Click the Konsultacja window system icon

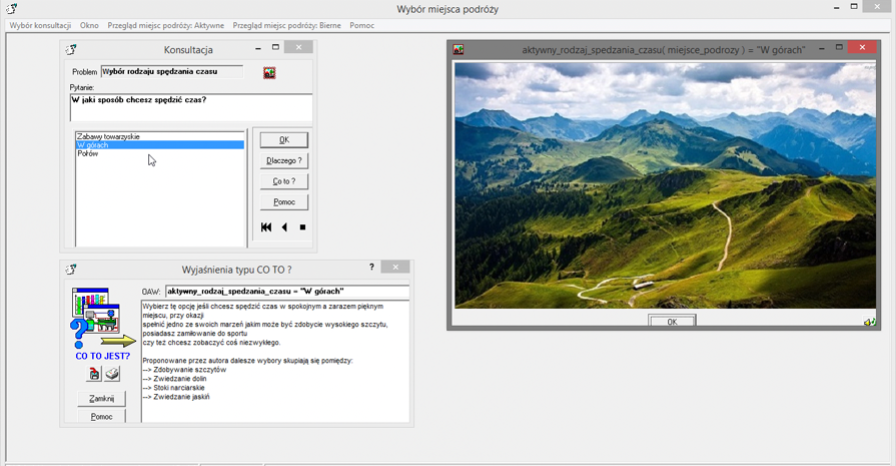click(71, 49)
